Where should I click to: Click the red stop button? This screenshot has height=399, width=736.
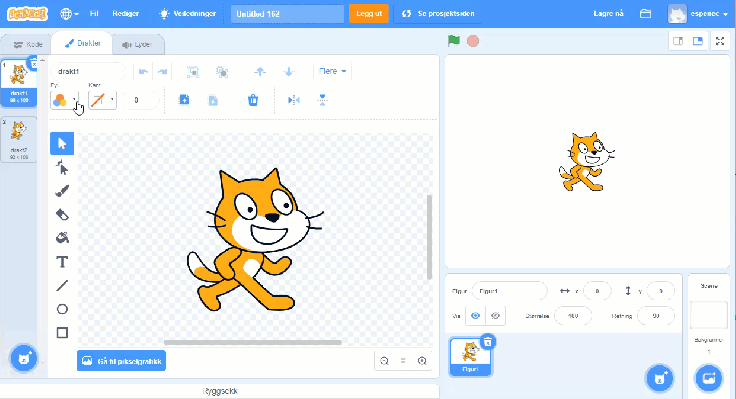[x=473, y=41]
